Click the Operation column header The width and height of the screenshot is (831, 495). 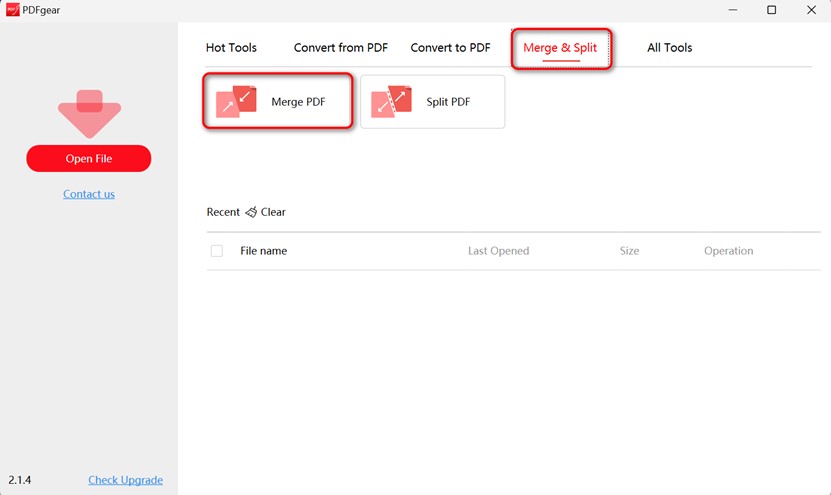coord(729,251)
